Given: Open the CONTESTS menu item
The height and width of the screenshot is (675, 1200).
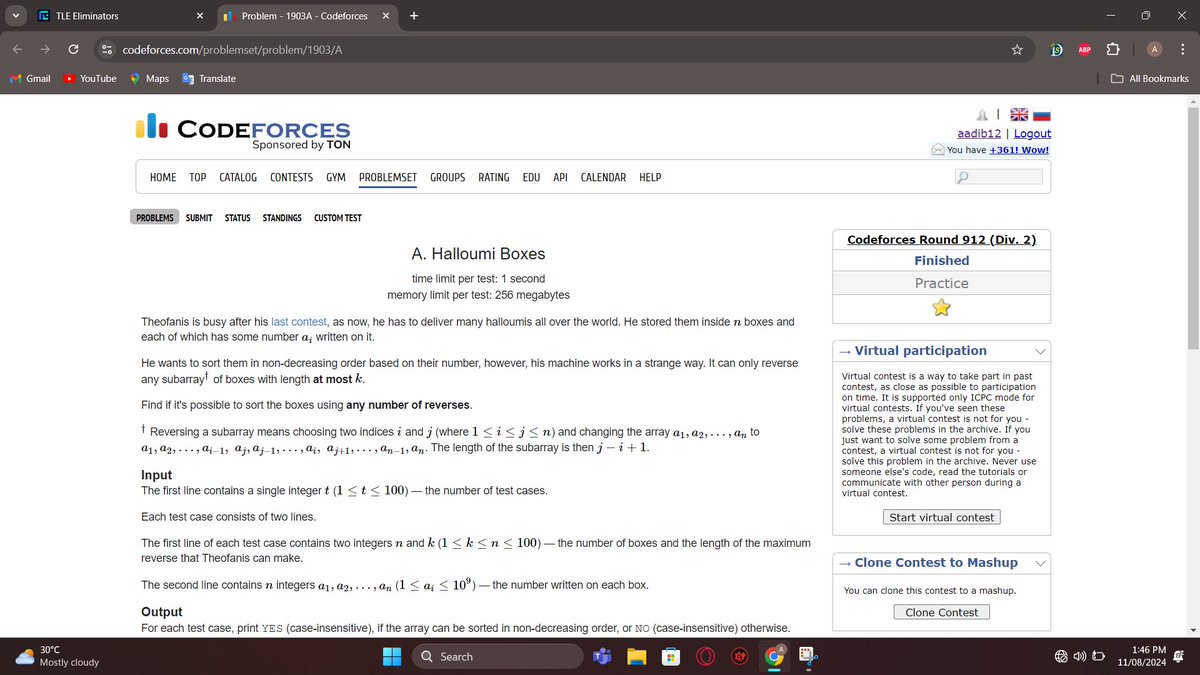Looking at the screenshot, I should point(291,177).
